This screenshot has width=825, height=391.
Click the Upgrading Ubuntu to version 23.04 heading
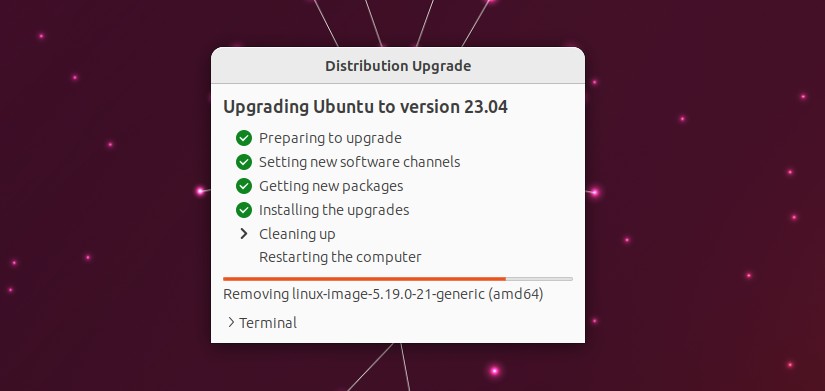(x=365, y=107)
